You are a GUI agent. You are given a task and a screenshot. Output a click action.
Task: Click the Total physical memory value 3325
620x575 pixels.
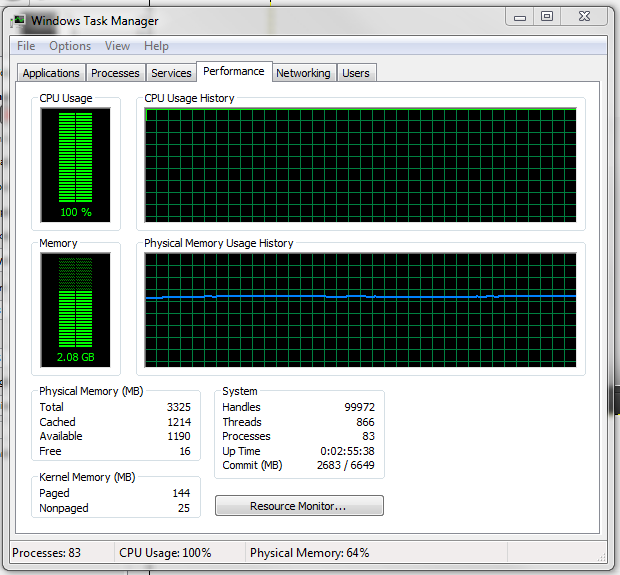[x=179, y=407]
